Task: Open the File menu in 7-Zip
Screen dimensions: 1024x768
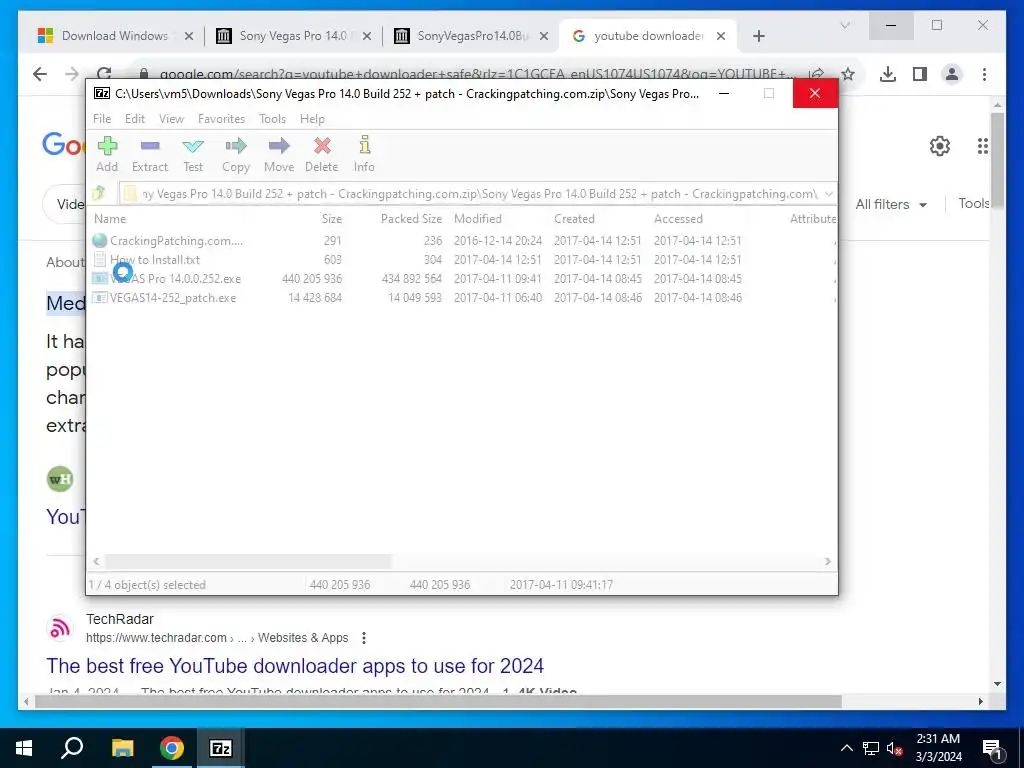Action: point(102,119)
